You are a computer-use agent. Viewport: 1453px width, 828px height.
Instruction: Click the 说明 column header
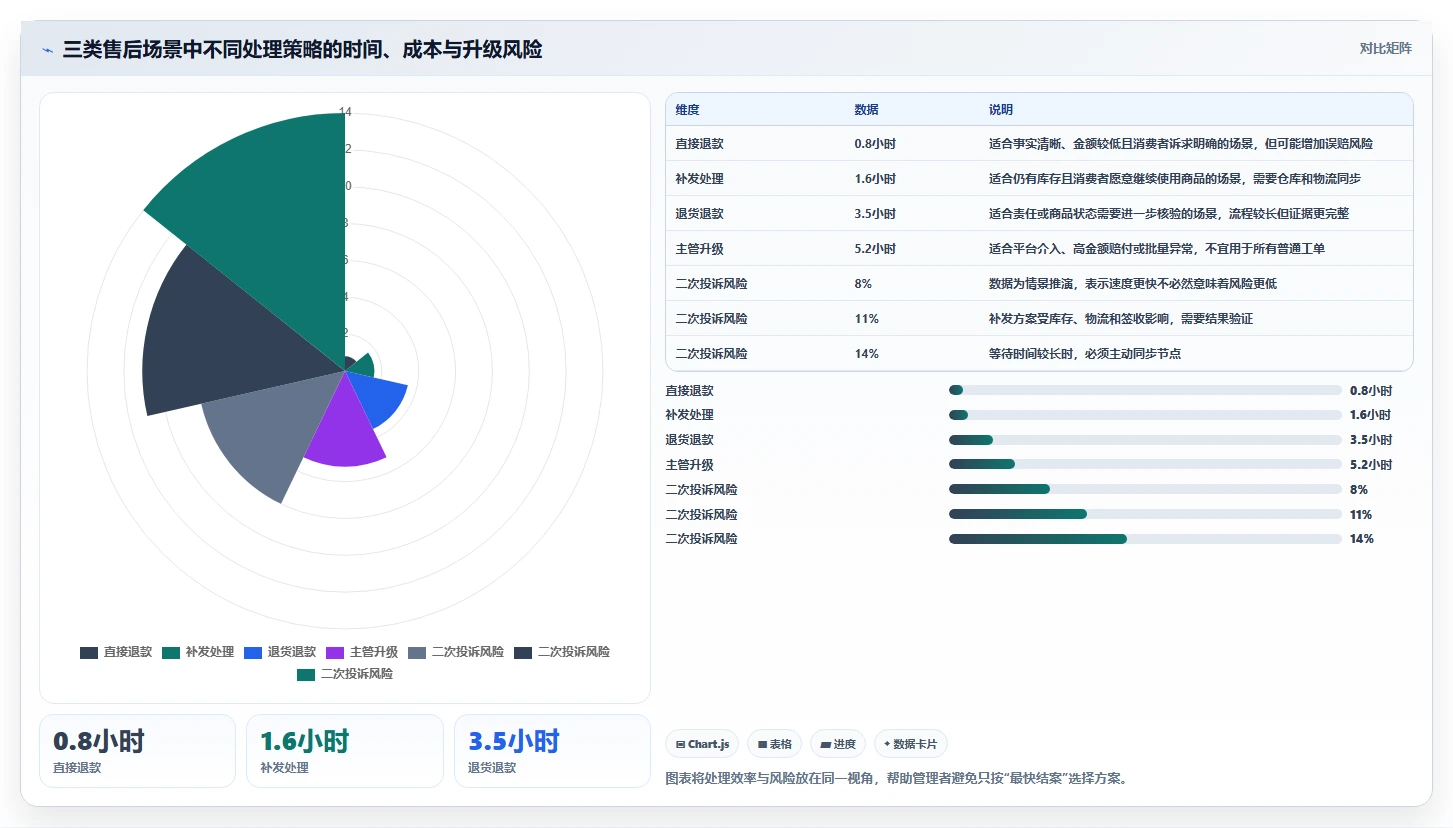(1001, 109)
